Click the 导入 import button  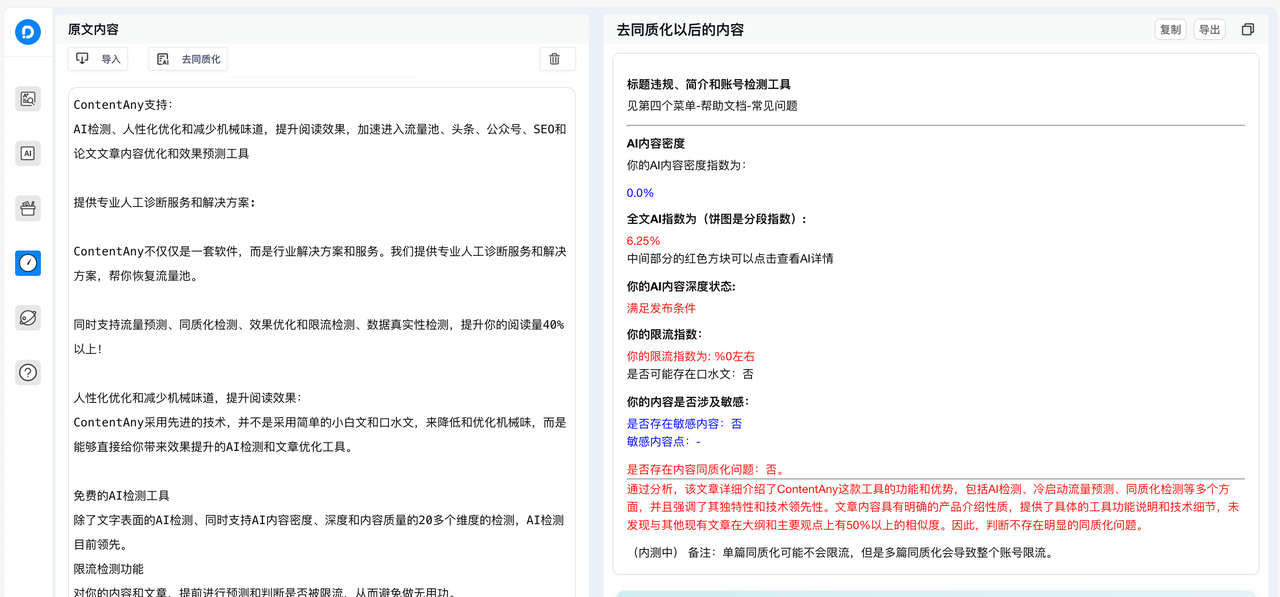coord(98,59)
